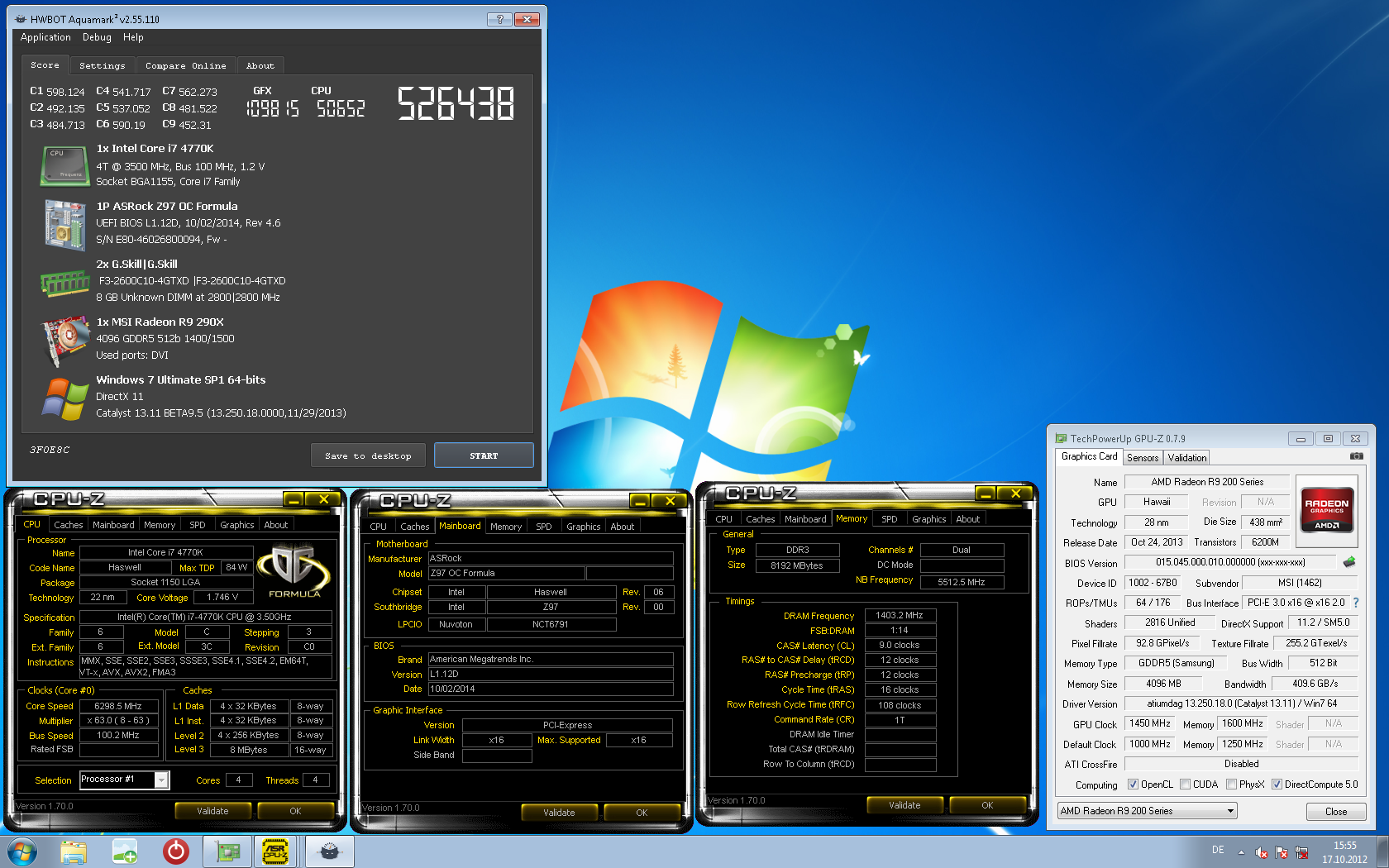Toggle the OpenCL checkbox in GPU-Z
The width and height of the screenshot is (1389, 868).
coord(1134,785)
